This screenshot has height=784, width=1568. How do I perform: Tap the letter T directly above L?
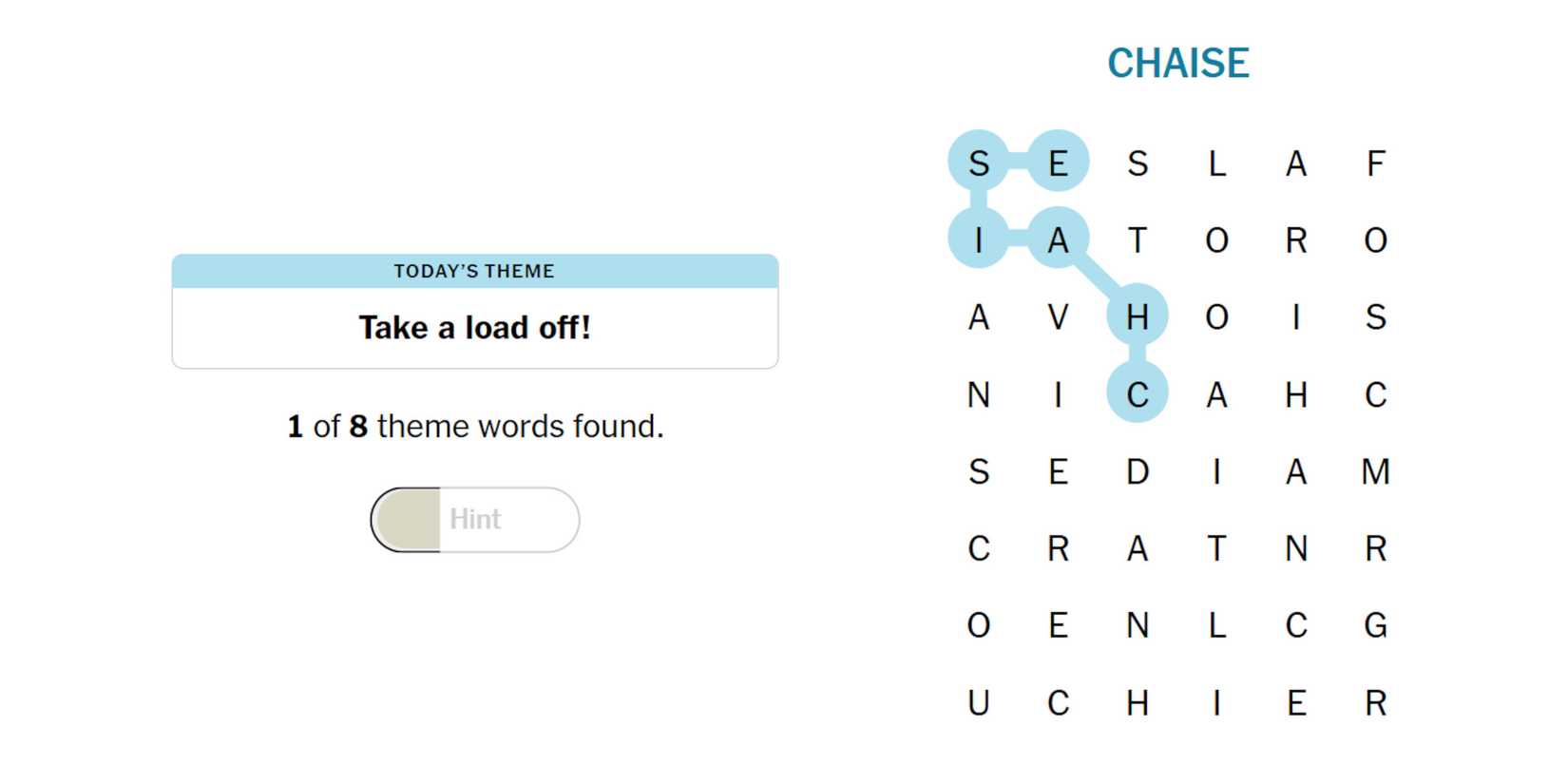1216,548
